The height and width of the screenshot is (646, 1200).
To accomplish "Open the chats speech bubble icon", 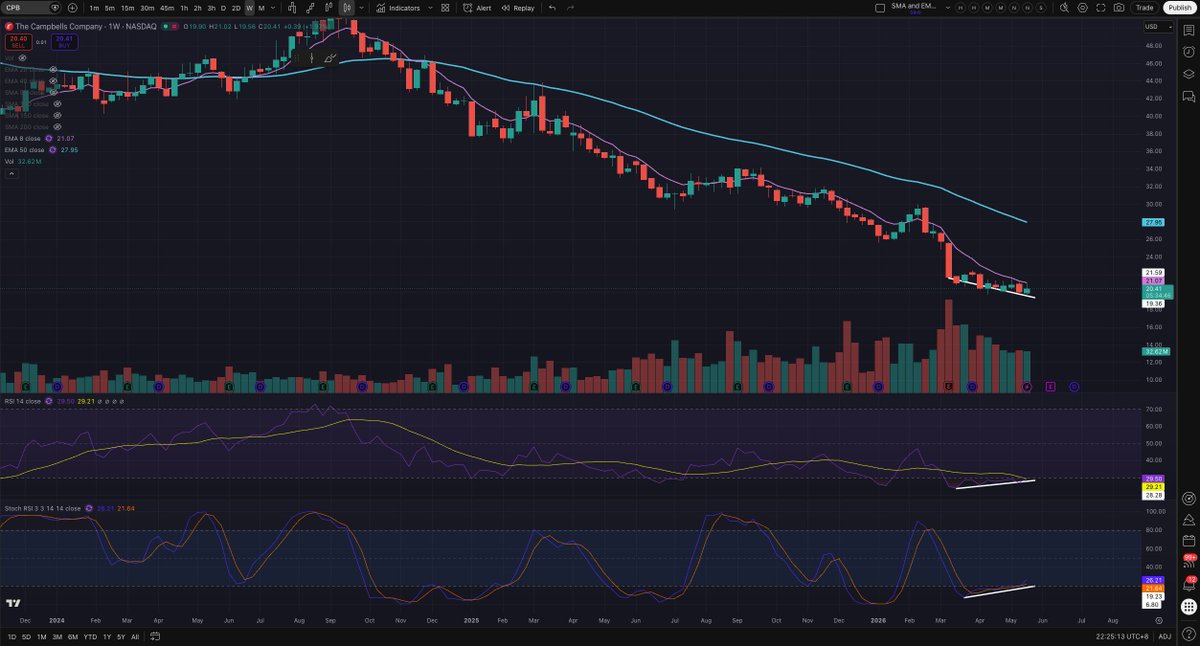I will click(1188, 96).
